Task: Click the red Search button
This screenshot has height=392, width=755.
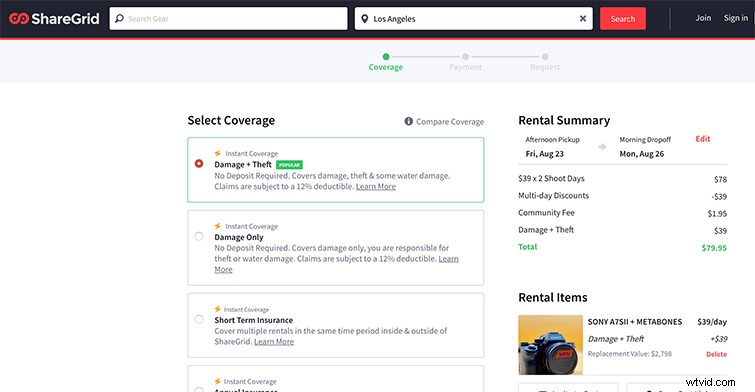Action: [x=623, y=19]
